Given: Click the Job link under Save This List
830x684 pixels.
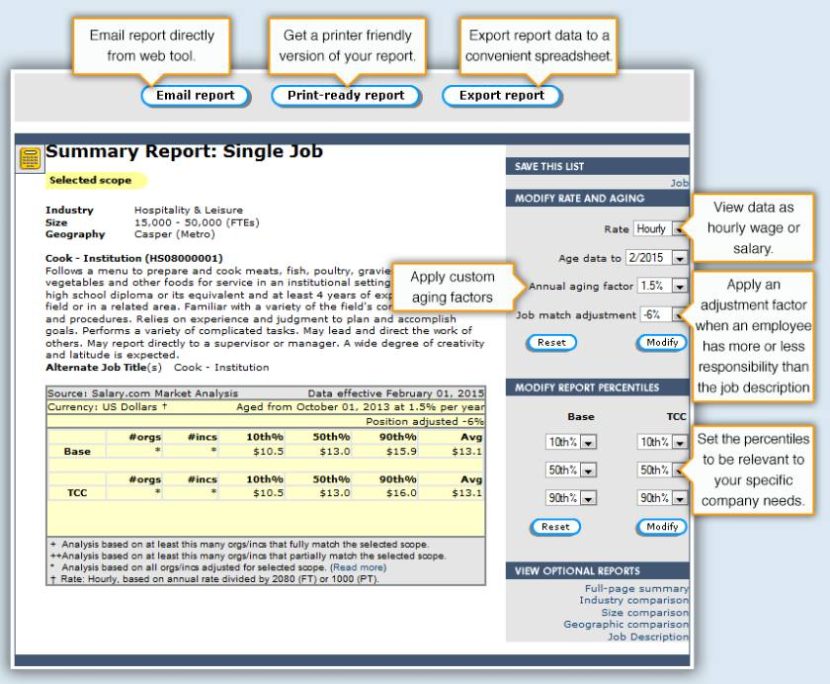Looking at the screenshot, I should 679,183.
